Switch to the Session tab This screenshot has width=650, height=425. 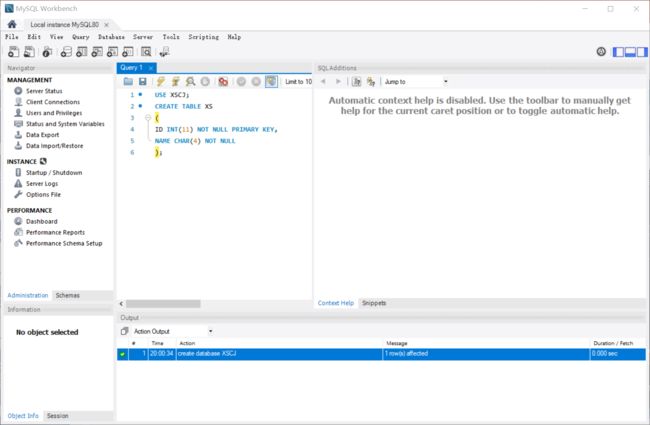58,415
